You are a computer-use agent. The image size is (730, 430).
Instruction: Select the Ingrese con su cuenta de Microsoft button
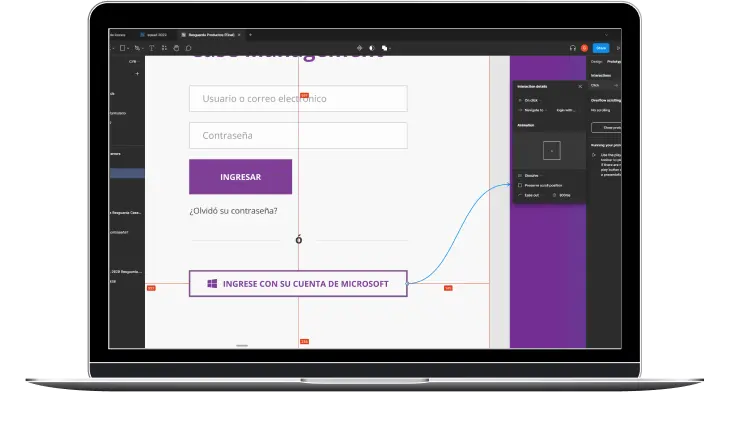point(298,283)
